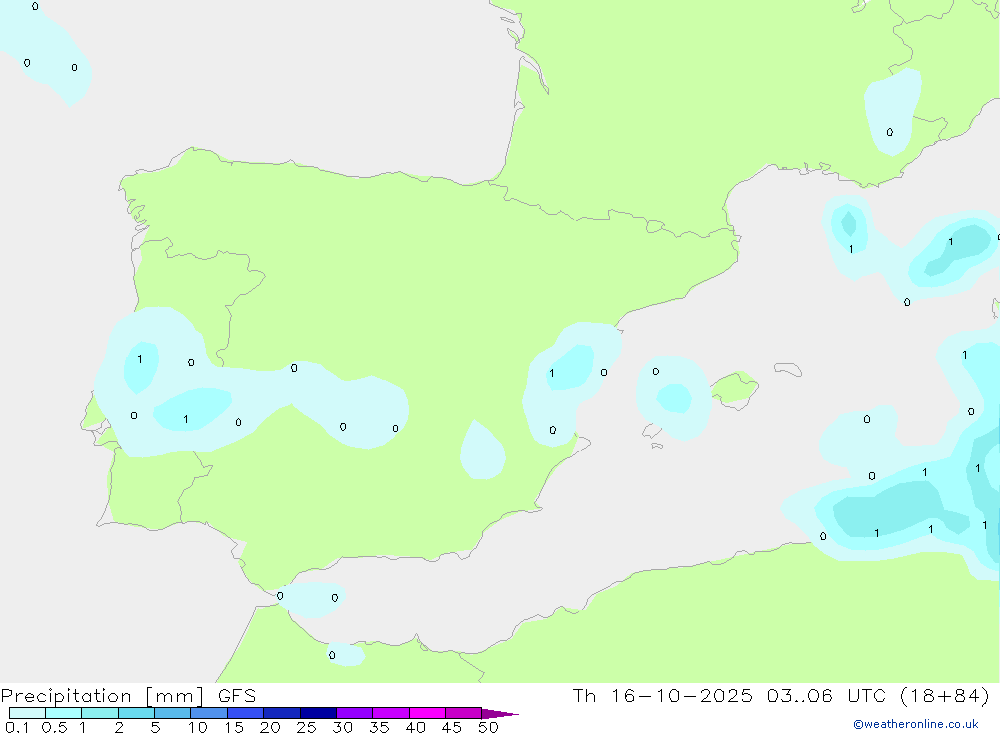1000x733 pixels.
Task: Click the 'GFS' model label
Action: pos(237,695)
